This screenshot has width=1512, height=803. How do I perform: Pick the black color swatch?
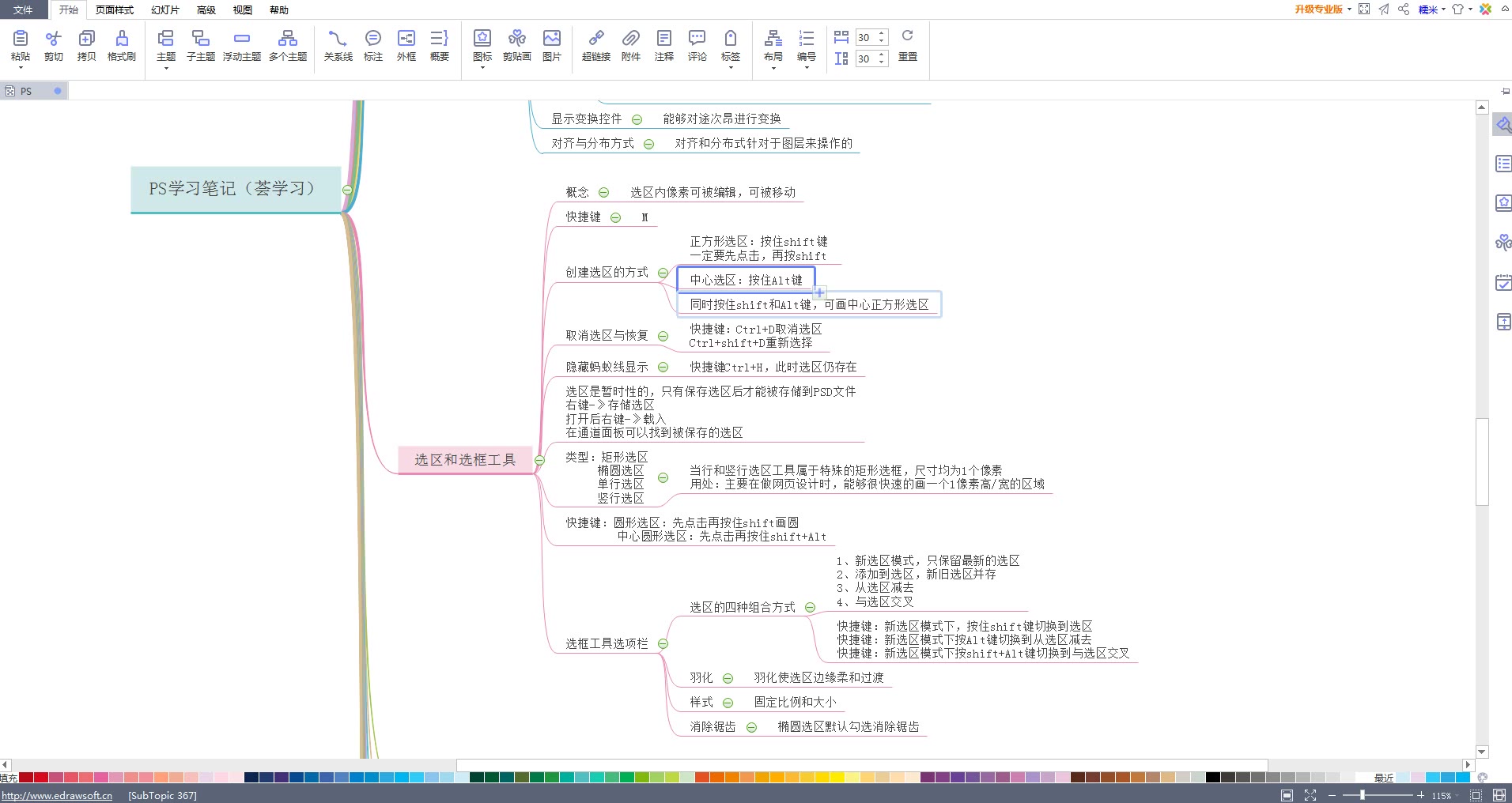pyautogui.click(x=1212, y=778)
